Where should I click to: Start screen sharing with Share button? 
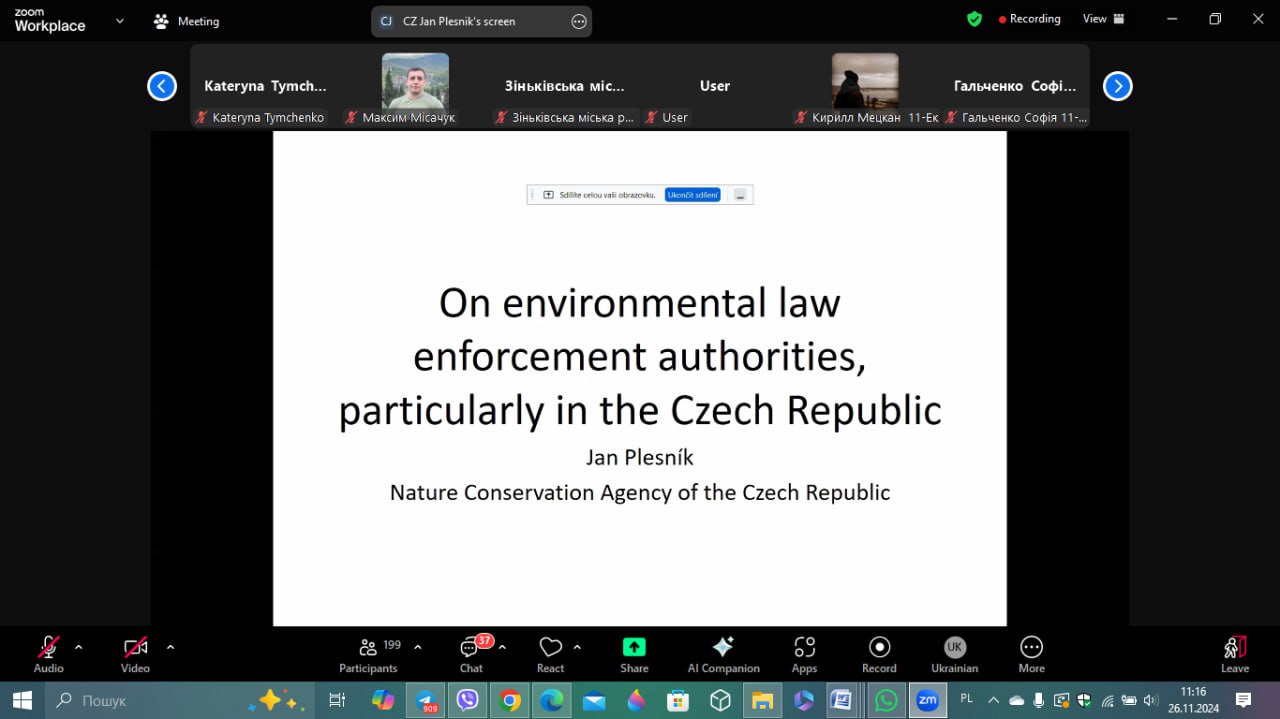pyautogui.click(x=634, y=654)
